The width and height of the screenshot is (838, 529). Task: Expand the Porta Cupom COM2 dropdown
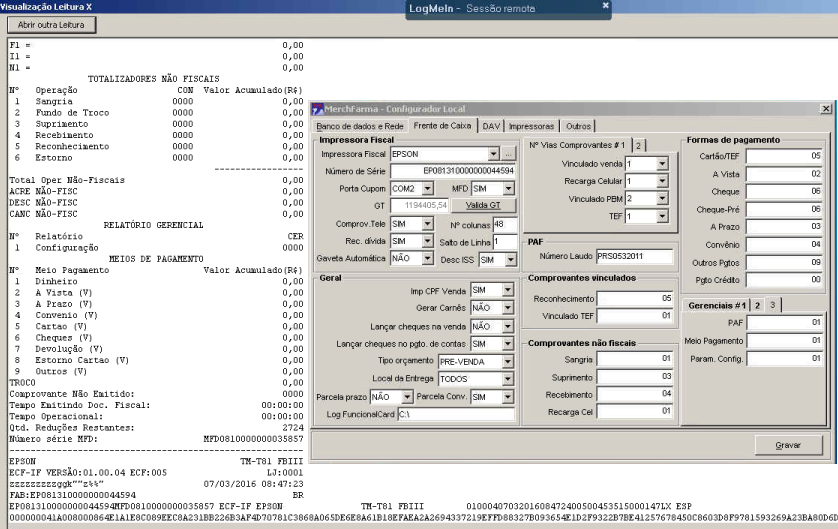pyautogui.click(x=427, y=188)
